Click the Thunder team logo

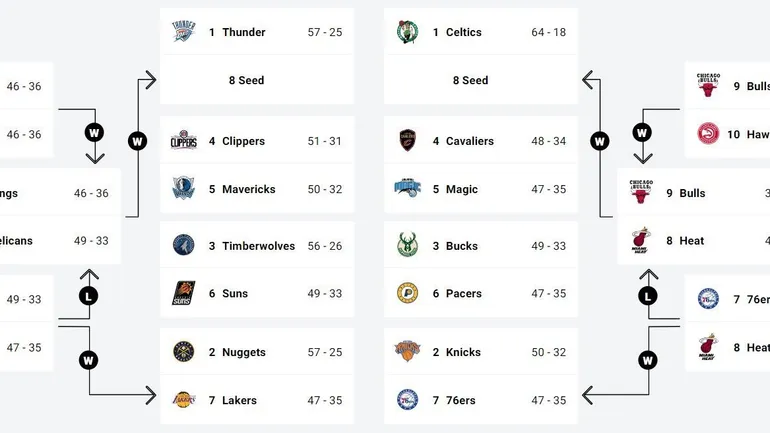coord(184,32)
